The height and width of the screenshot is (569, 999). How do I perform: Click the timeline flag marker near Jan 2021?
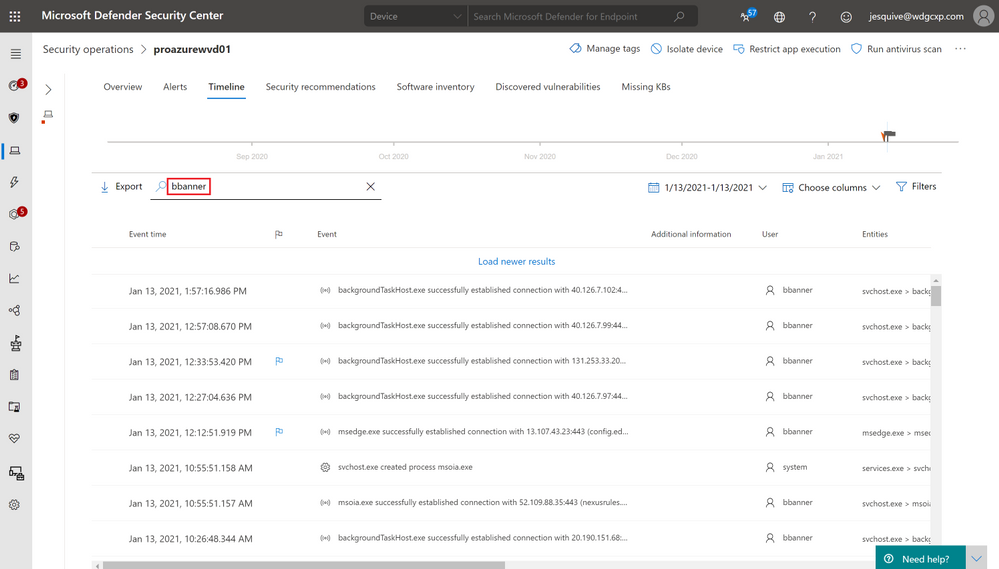click(x=888, y=135)
